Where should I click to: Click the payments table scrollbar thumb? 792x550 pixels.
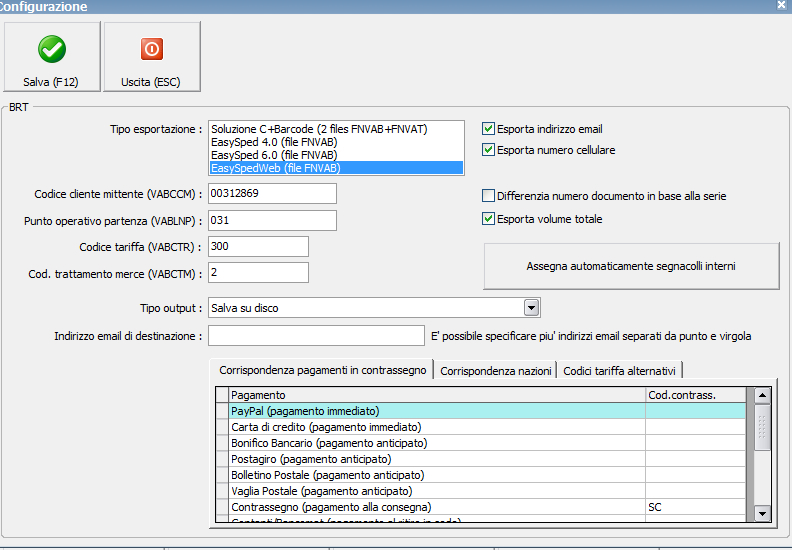pyautogui.click(x=762, y=426)
